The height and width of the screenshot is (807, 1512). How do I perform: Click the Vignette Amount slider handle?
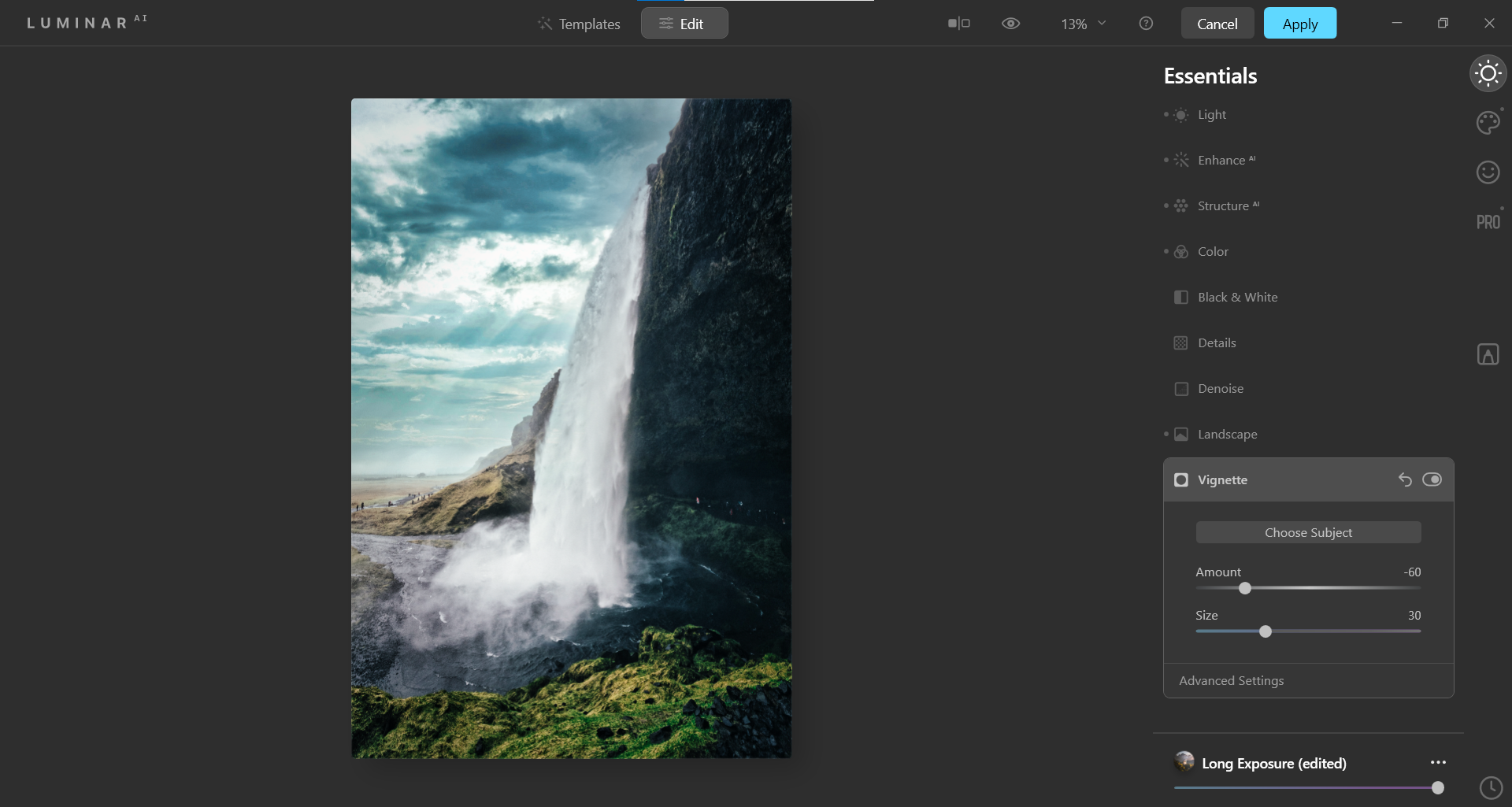click(x=1245, y=588)
